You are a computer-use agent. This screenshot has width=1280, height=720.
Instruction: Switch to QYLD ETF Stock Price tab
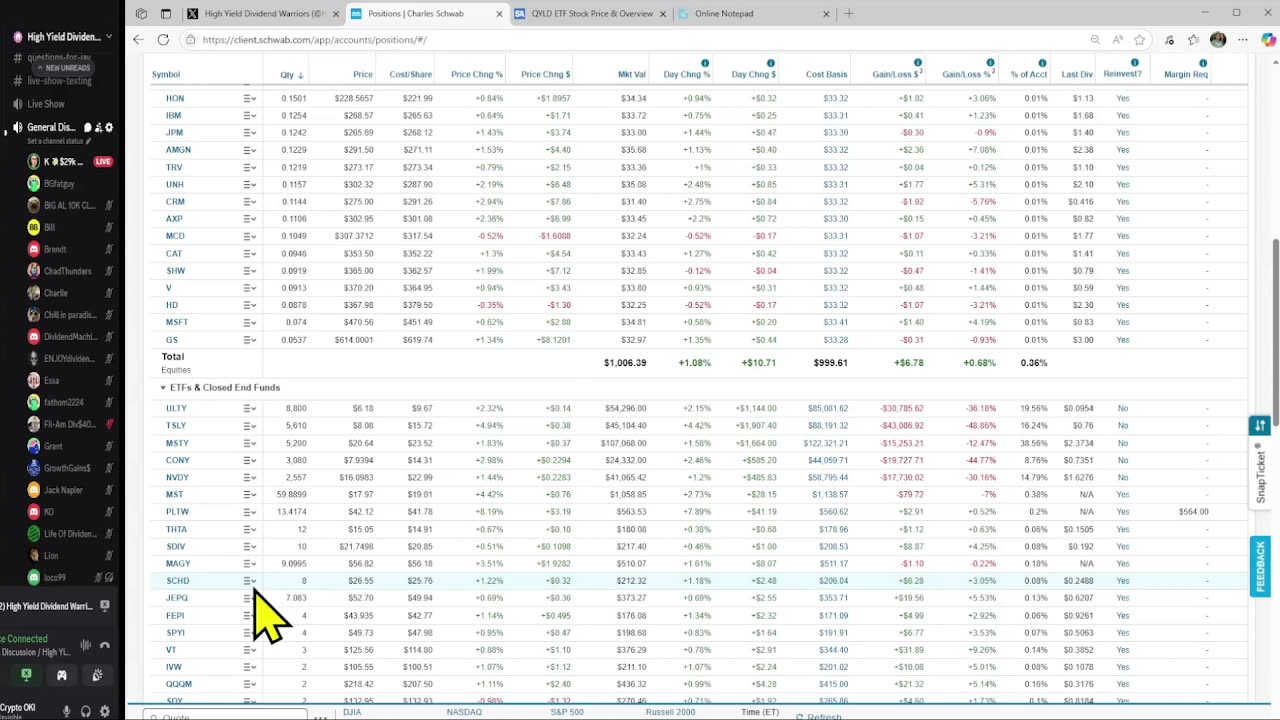point(589,14)
